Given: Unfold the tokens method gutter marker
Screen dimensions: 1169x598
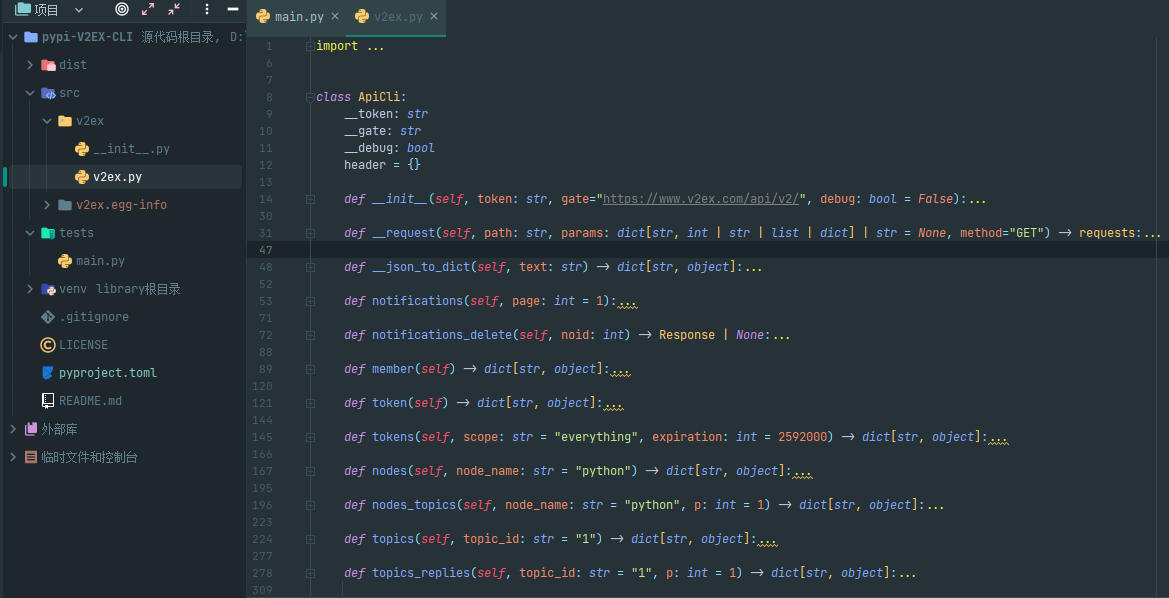Looking at the screenshot, I should (x=309, y=437).
